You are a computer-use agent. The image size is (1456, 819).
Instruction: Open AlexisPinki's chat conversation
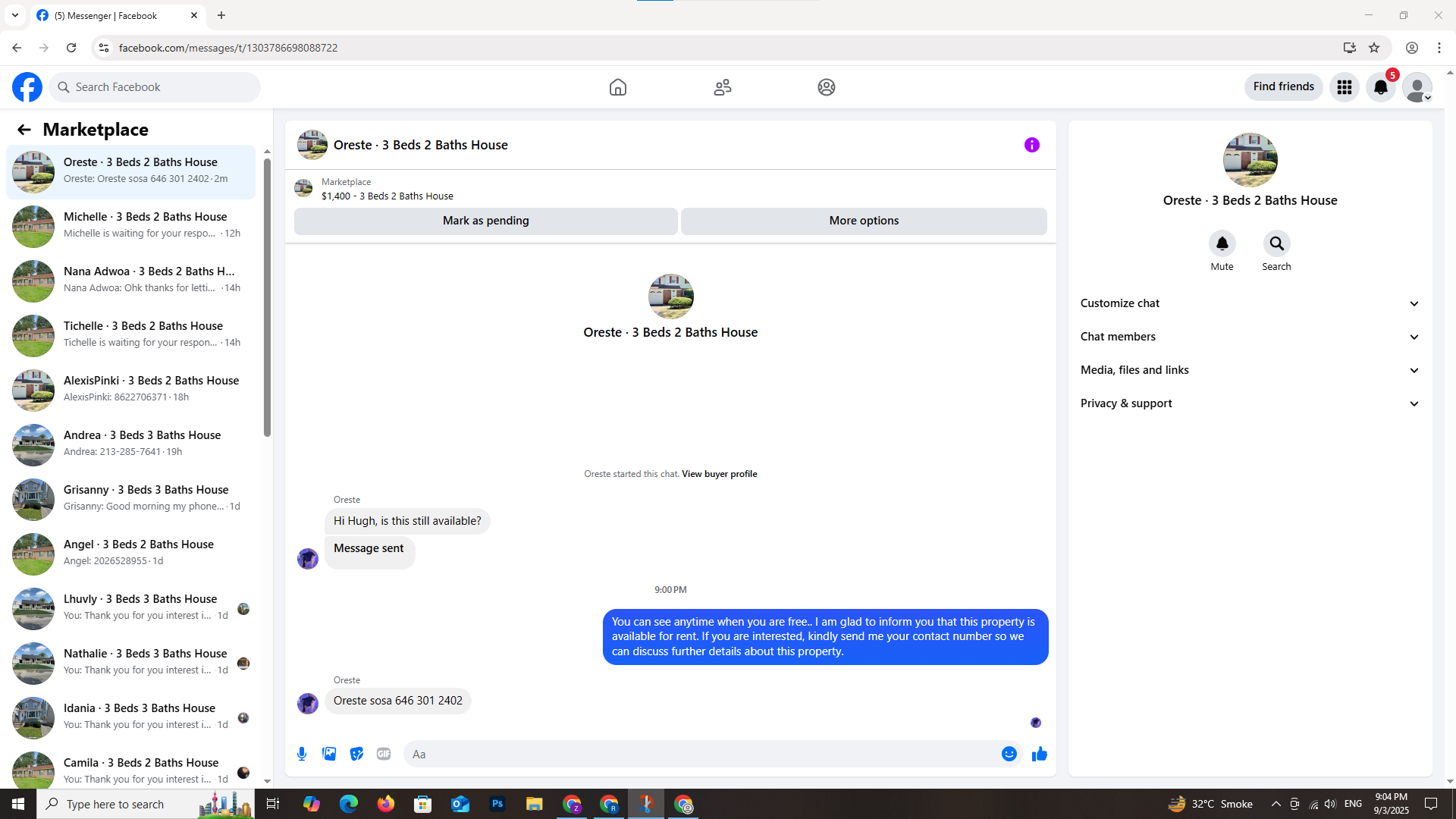tap(130, 391)
